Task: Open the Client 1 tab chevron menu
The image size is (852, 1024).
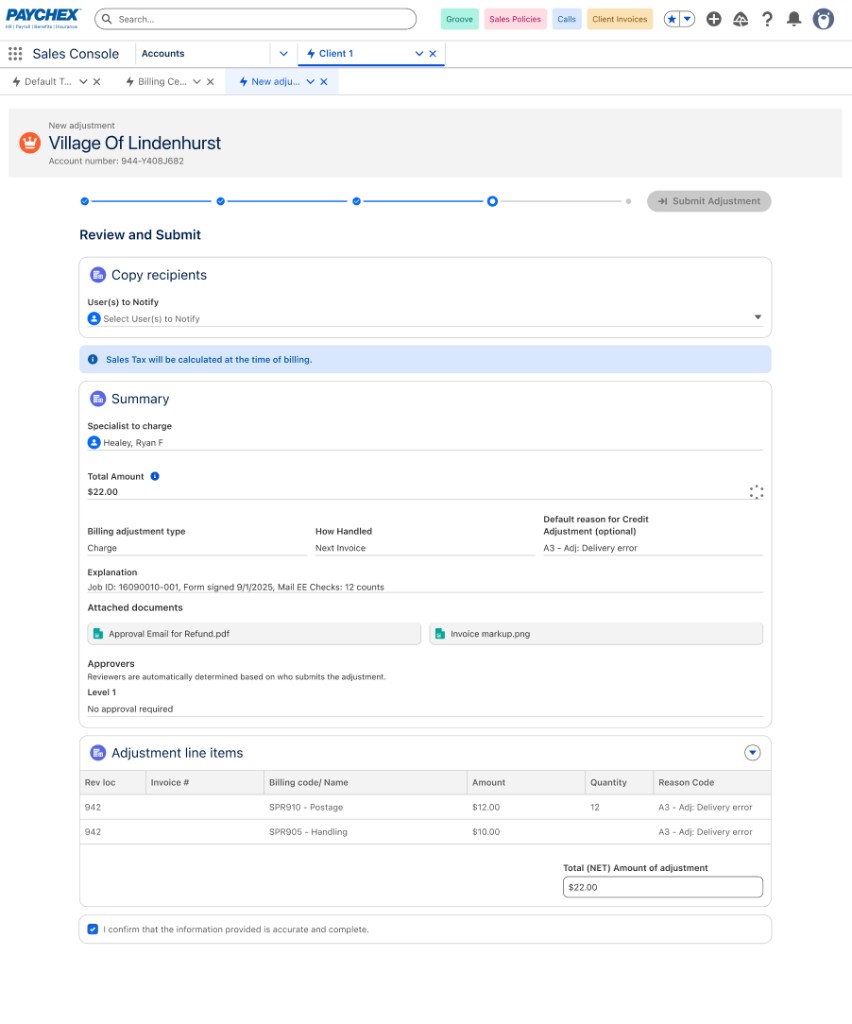Action: point(419,54)
